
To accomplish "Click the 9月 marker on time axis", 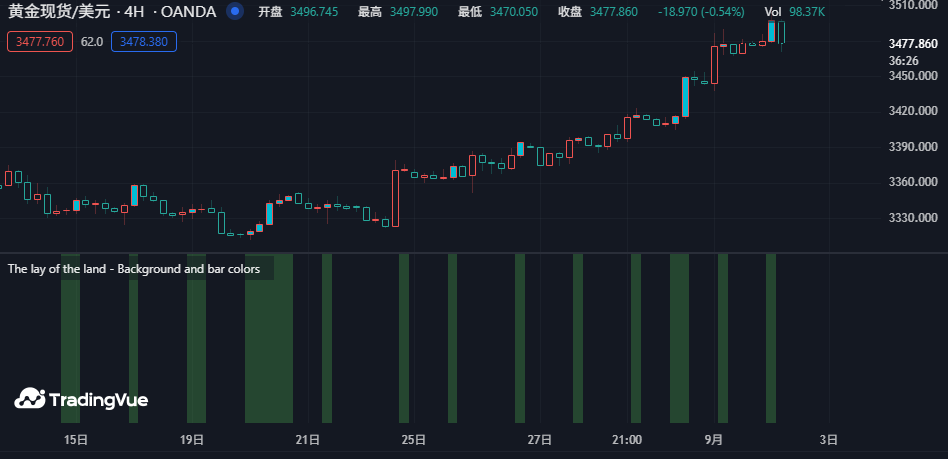I will click(714, 439).
